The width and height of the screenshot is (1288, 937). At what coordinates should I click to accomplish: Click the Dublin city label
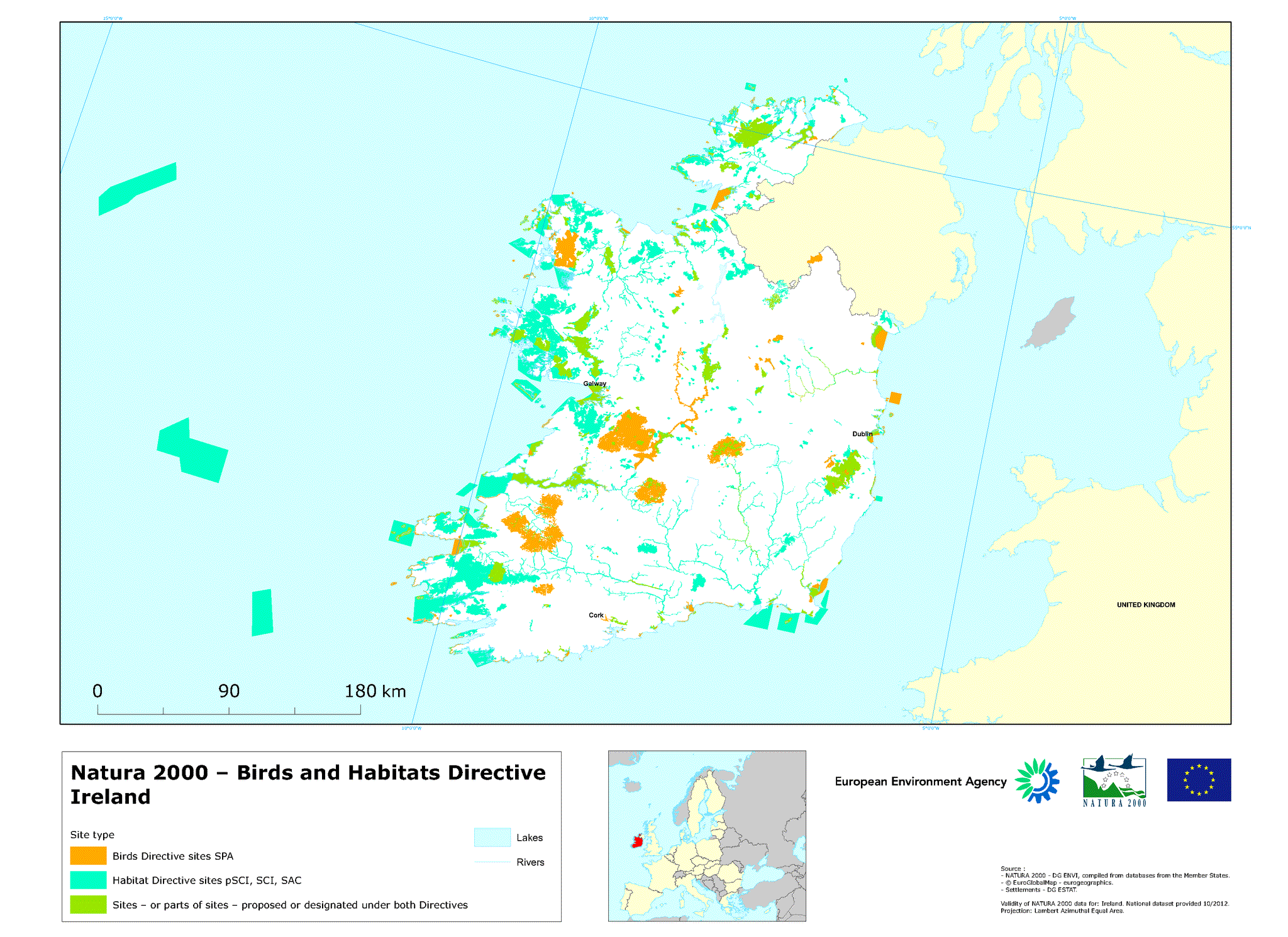862,434
